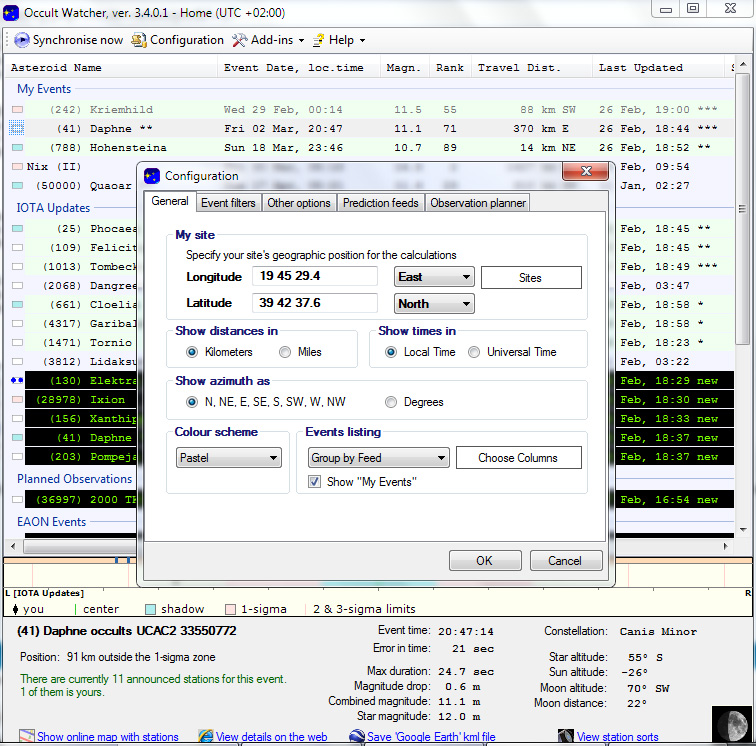
Task: Select the Universal Time radio button
Action: [474, 352]
